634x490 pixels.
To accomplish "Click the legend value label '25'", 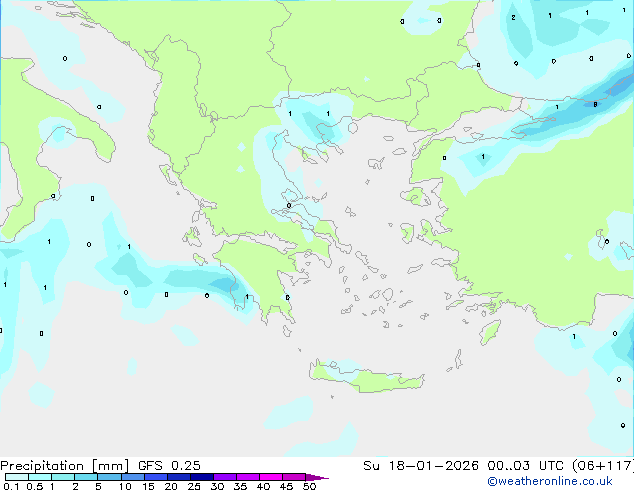I will tap(194, 486).
